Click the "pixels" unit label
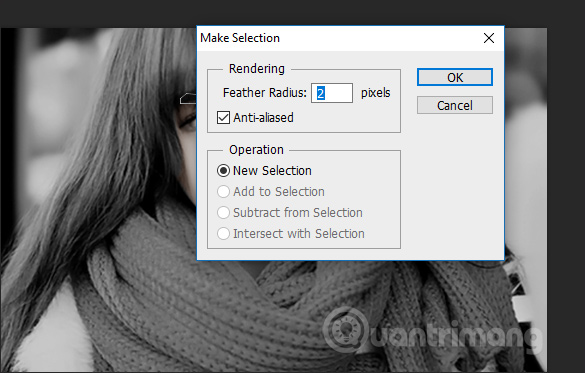Viewport: 585px width, 373px height. point(375,93)
